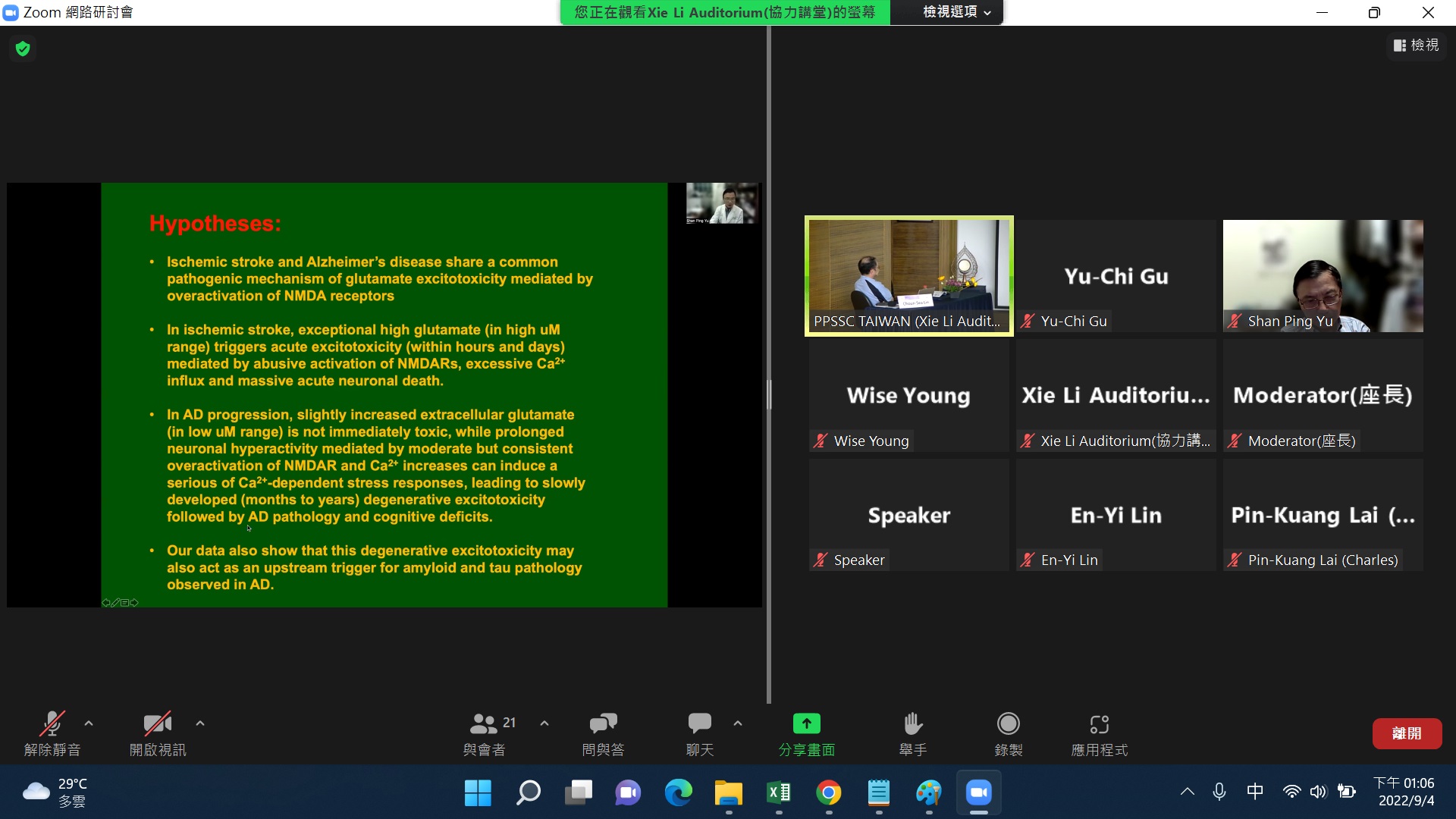Viewport: 1456px width, 819px height.
Task: Open the View layout menu top right
Action: point(1416,45)
